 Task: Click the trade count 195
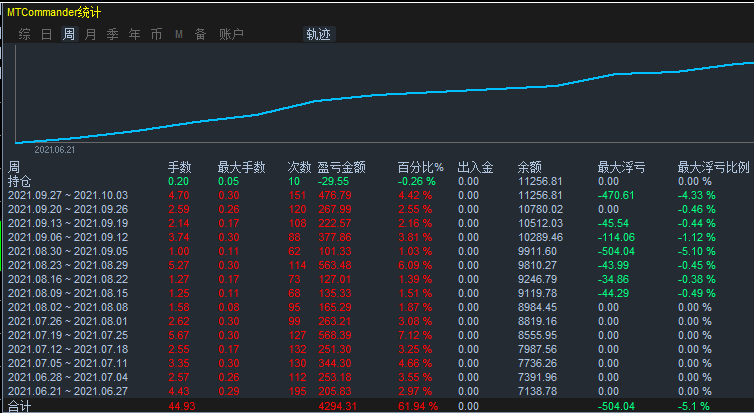click(298, 391)
